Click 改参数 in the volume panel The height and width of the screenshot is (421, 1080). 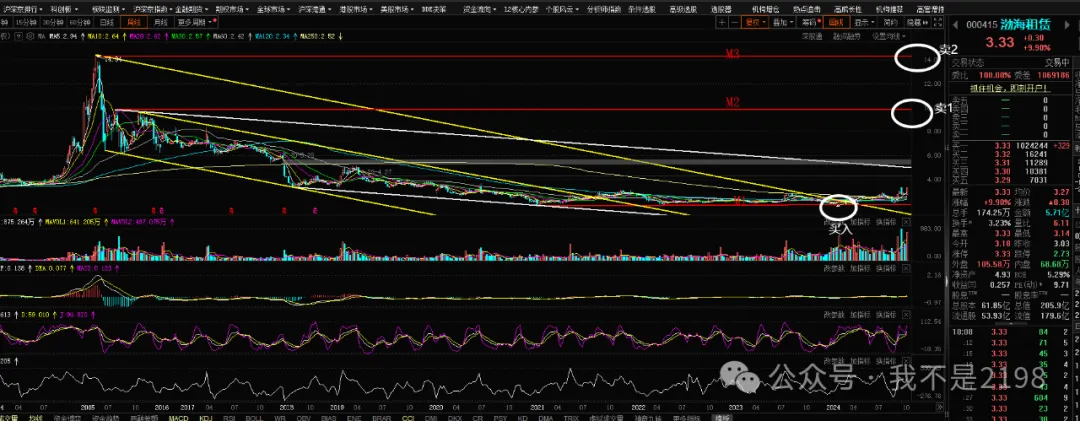coord(834,222)
